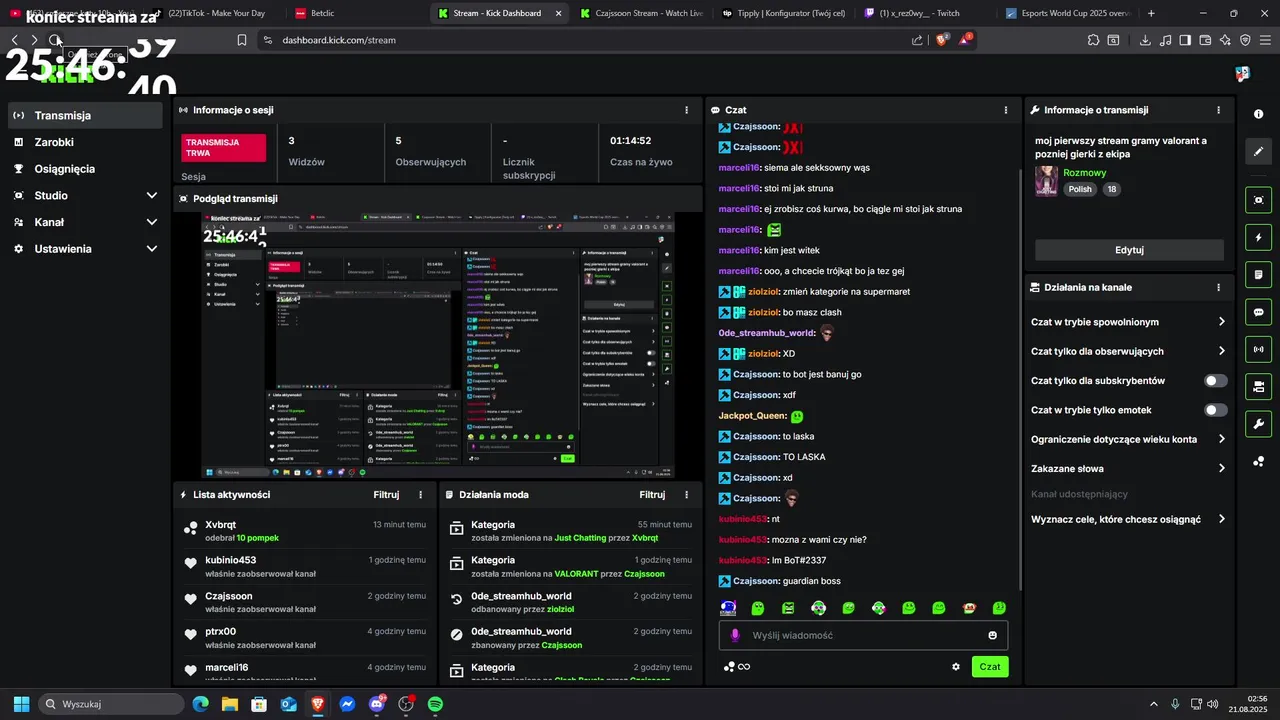This screenshot has height=720, width=1280.
Task: Click Brave Shields lion icon in address bar
Action: (x=941, y=40)
